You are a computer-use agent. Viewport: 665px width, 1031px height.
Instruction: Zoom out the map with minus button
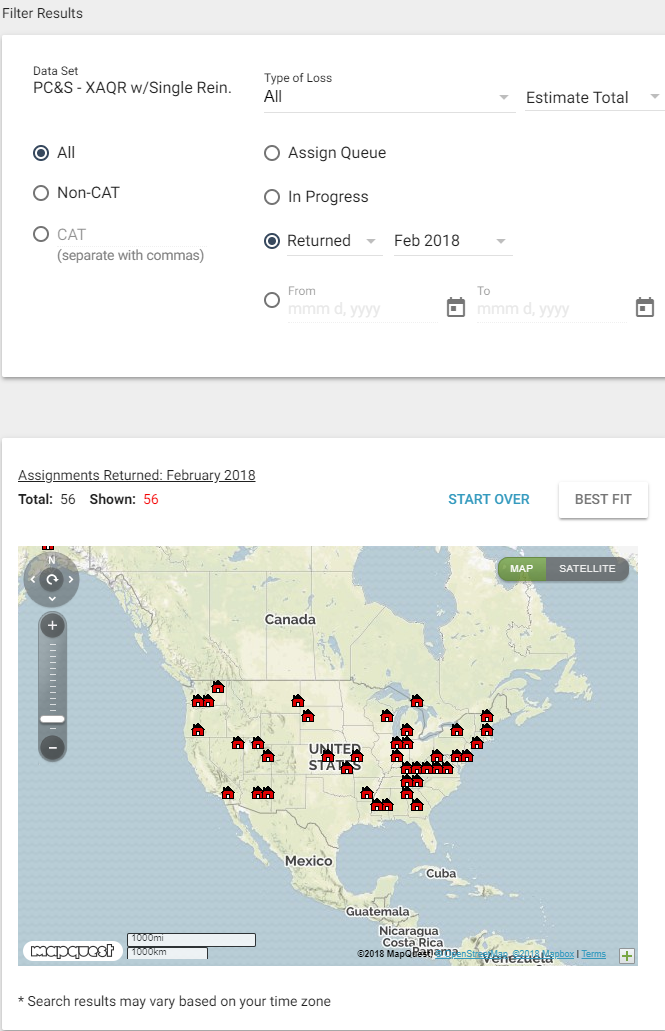(x=53, y=746)
